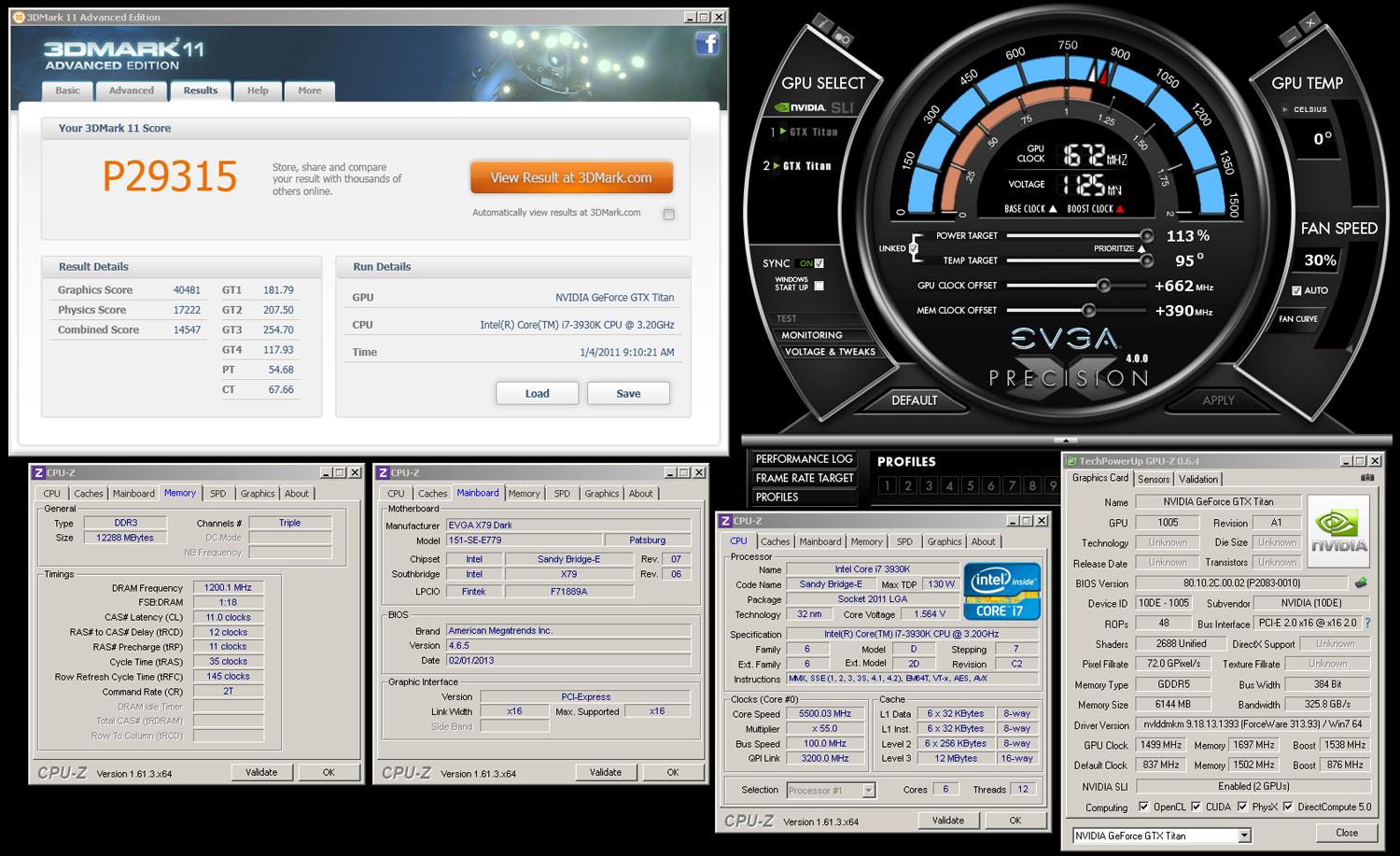Open the GPU selection dropdown in GPU-Z
Screen dimensions: 1400x856
pyautogui.click(x=1244, y=835)
